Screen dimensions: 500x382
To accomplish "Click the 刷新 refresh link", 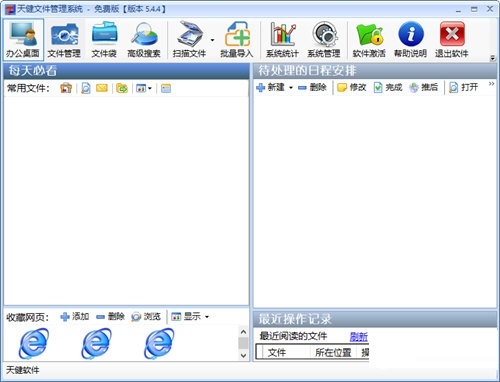I will click(x=359, y=336).
